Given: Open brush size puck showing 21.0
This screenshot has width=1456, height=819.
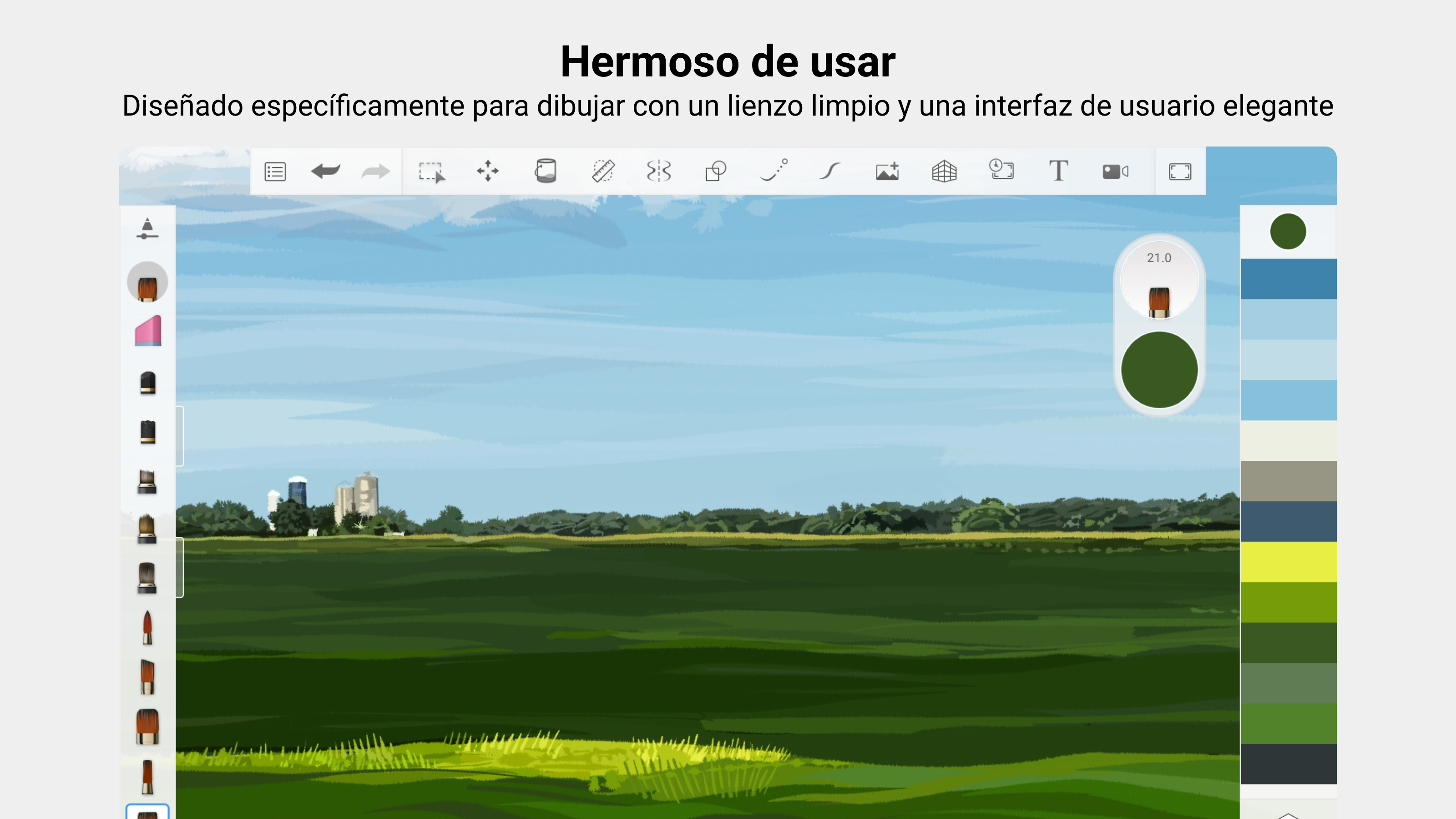Looking at the screenshot, I should 1159,281.
